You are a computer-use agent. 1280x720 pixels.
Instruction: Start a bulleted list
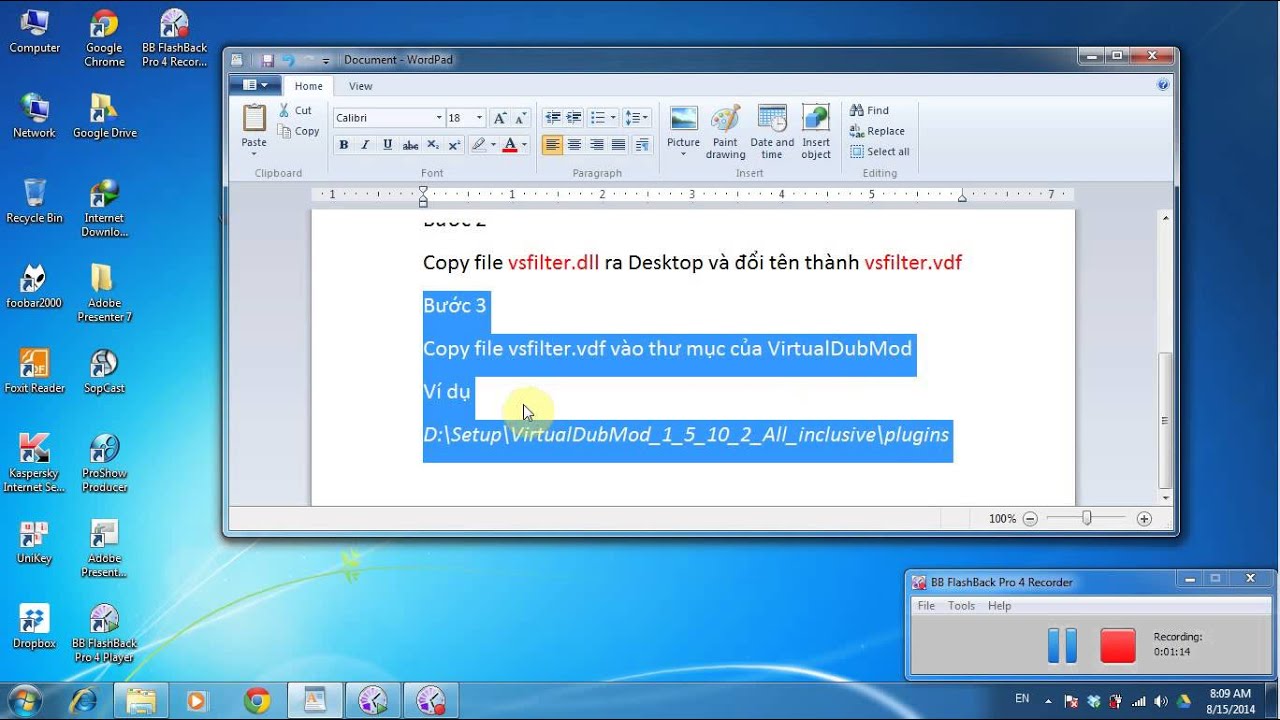coord(598,118)
